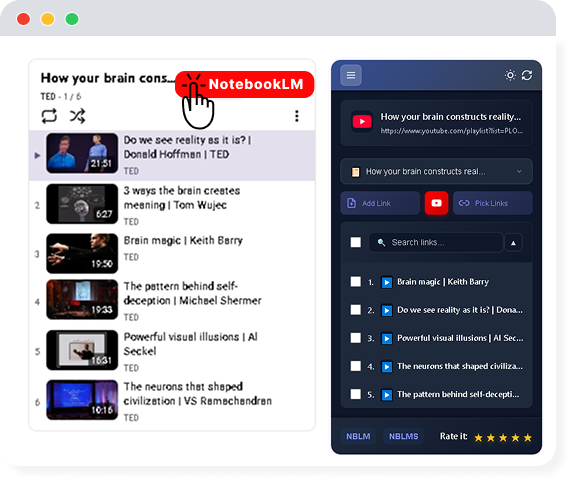Open Powerful visual illusions | Al Seckel playlist title

click(x=190, y=344)
